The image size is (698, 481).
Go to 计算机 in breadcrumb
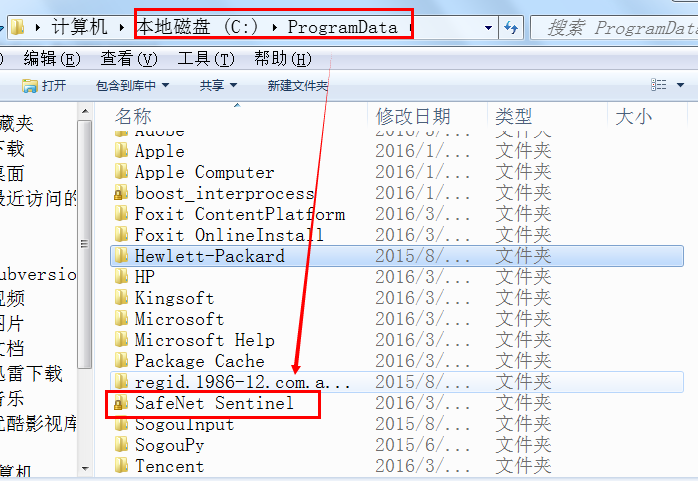point(79,27)
